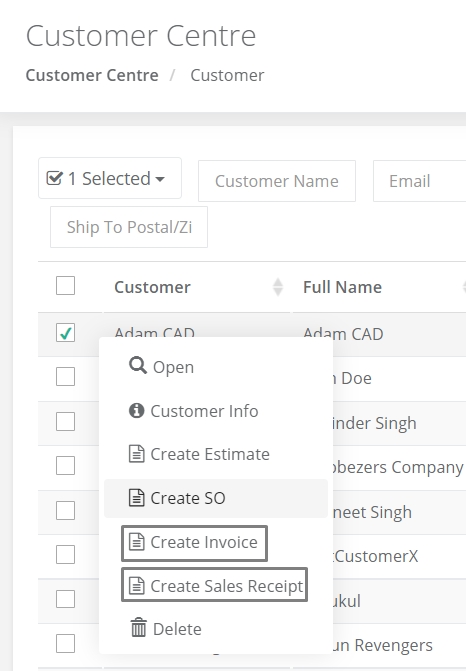
Task: Go to Customer Centre breadcrumb link
Action: point(92,75)
